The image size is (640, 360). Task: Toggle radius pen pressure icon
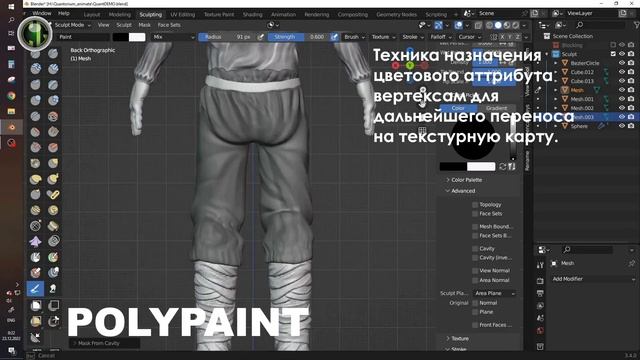coord(261,37)
